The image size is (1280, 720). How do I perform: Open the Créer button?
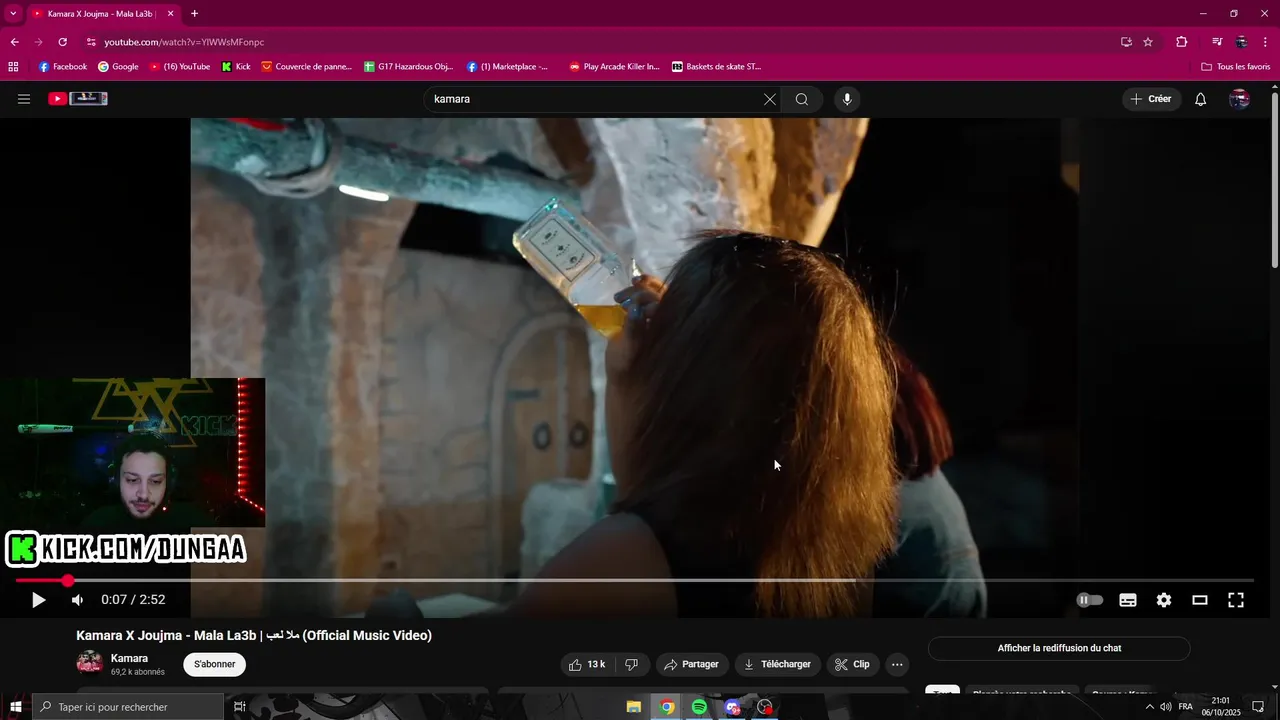(1151, 99)
